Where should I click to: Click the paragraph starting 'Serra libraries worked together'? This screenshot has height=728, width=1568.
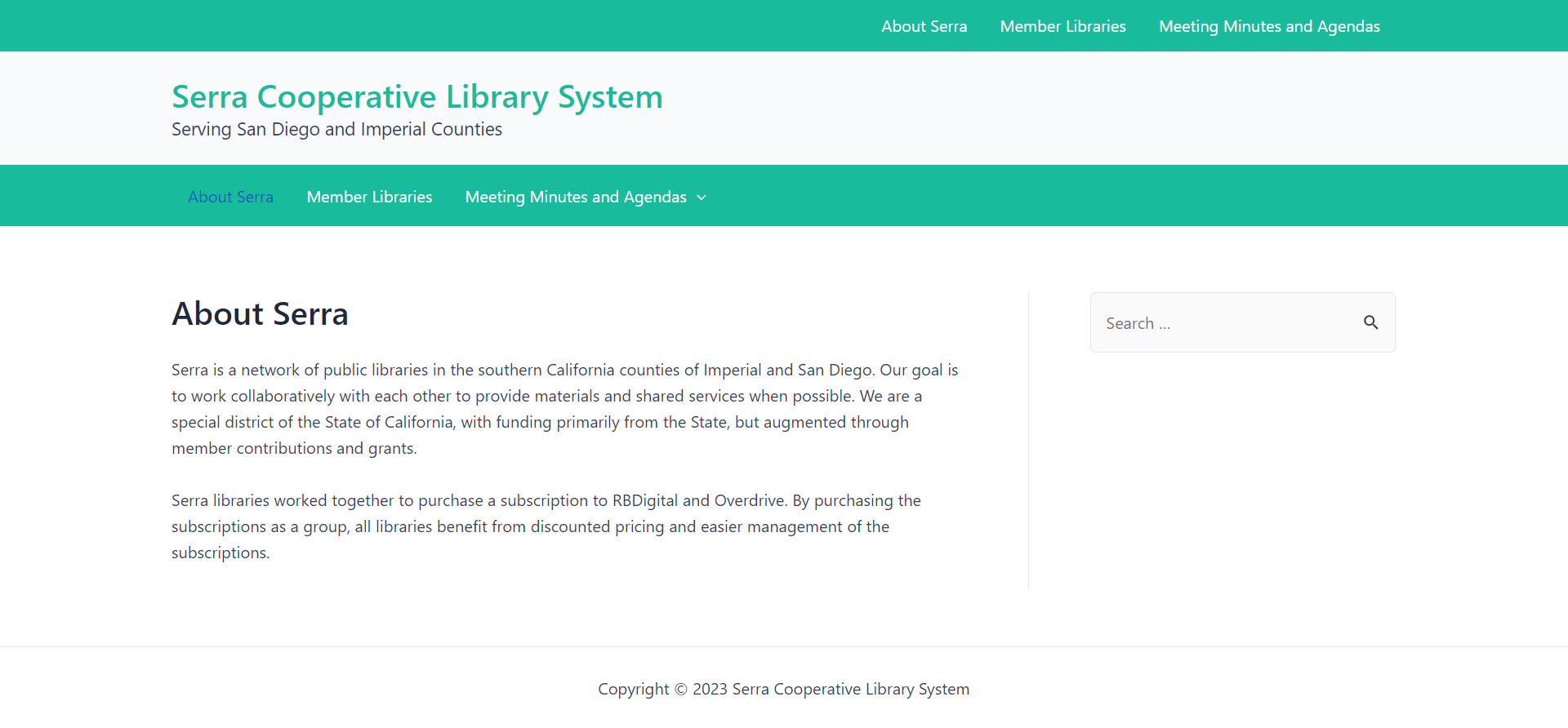(x=546, y=526)
